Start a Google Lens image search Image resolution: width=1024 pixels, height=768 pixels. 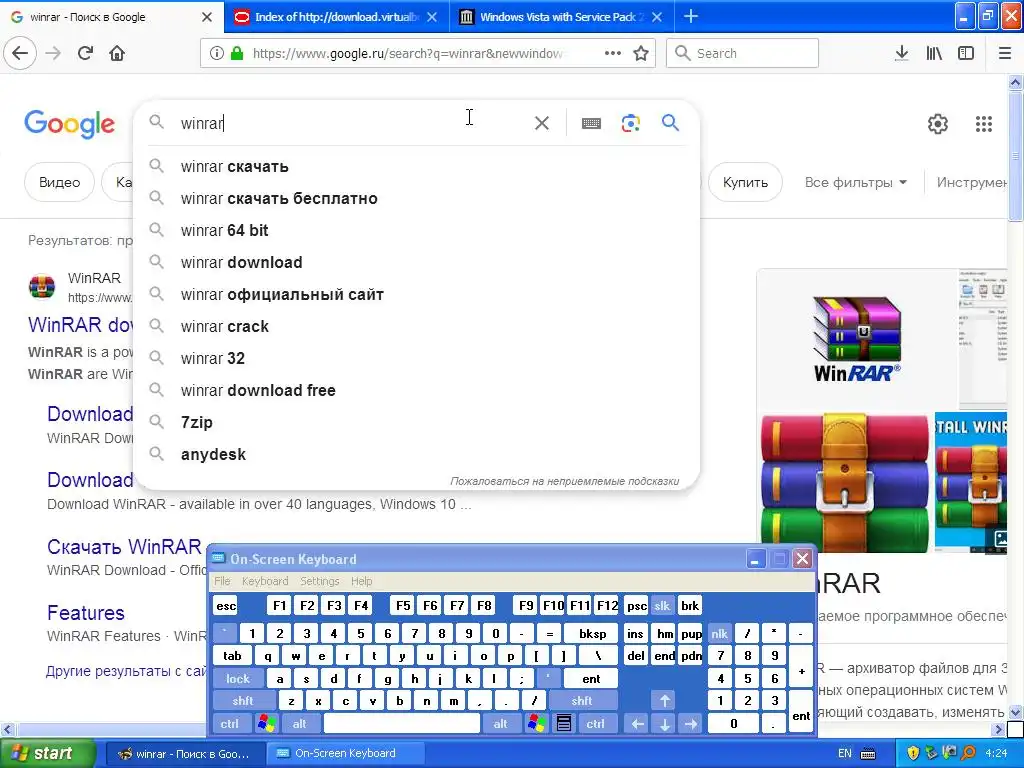631,123
